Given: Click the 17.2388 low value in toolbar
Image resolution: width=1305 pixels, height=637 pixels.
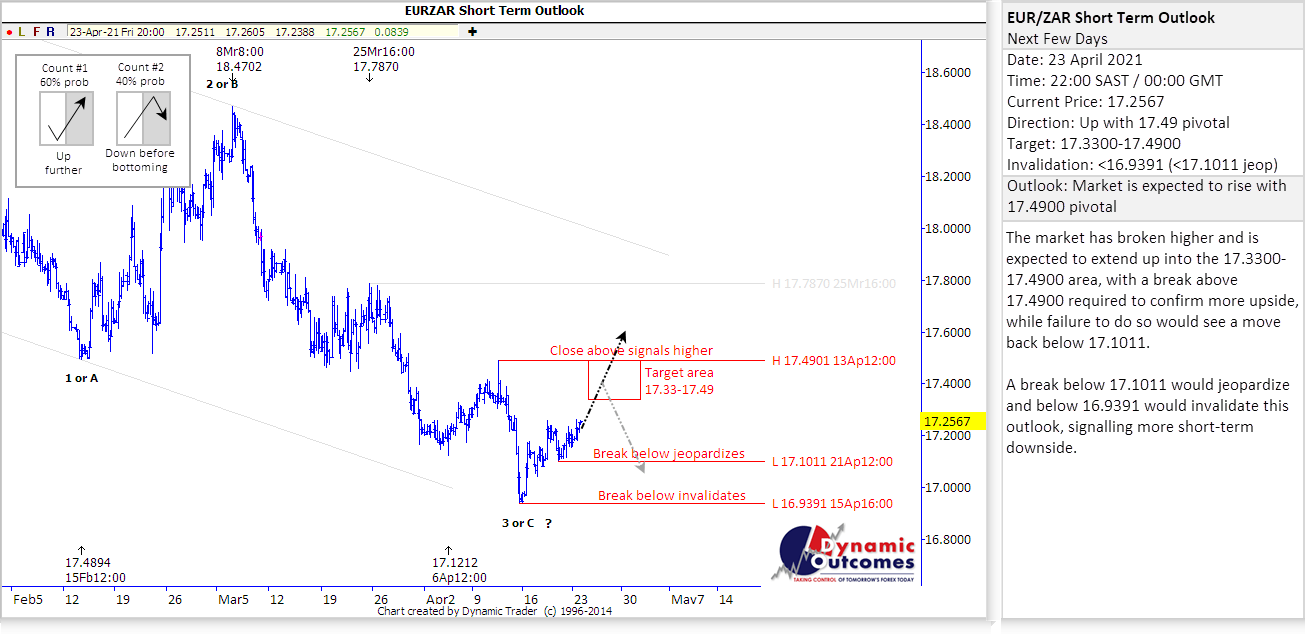Looking at the screenshot, I should [x=294, y=32].
